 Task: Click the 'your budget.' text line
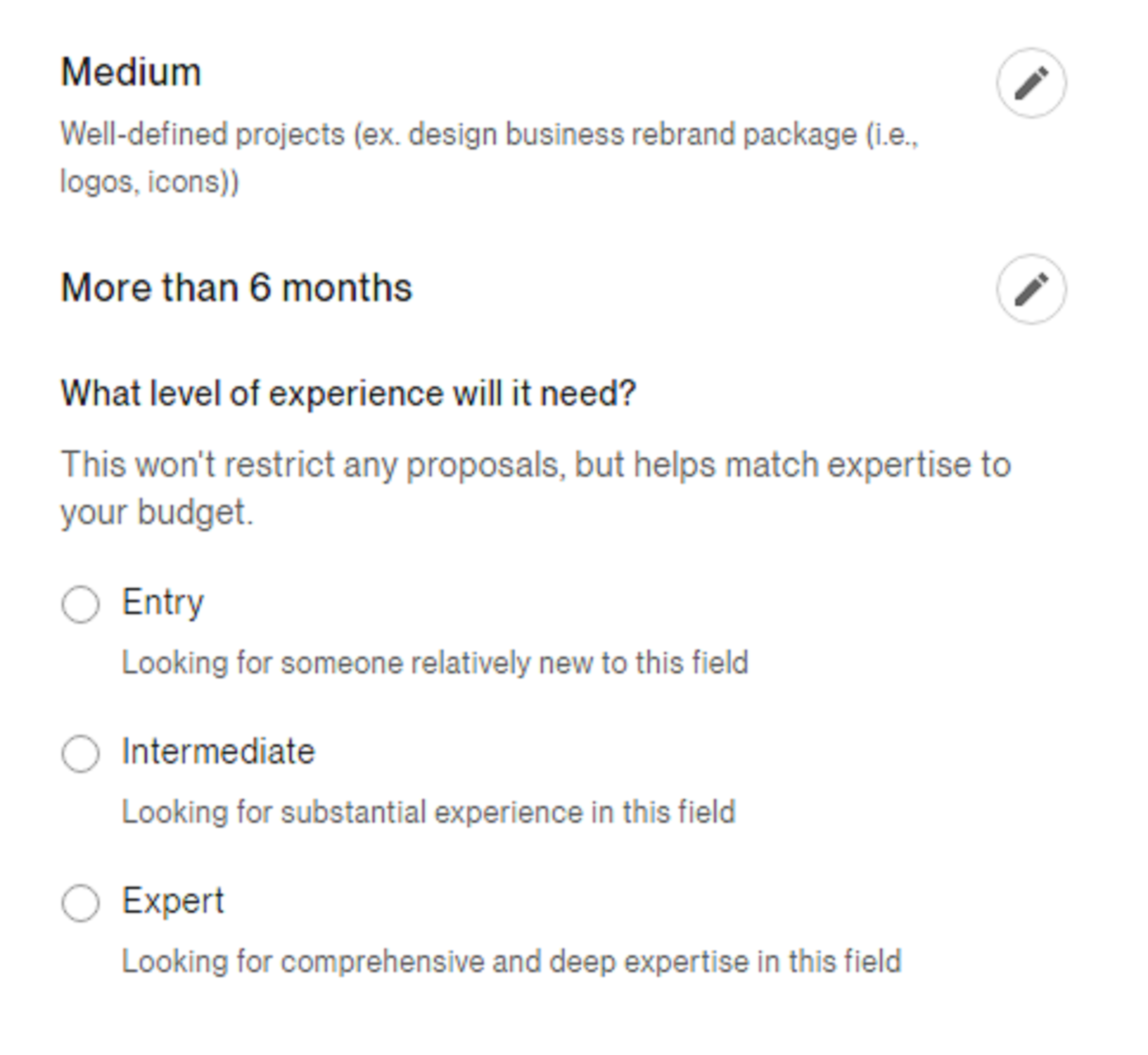[156, 512]
